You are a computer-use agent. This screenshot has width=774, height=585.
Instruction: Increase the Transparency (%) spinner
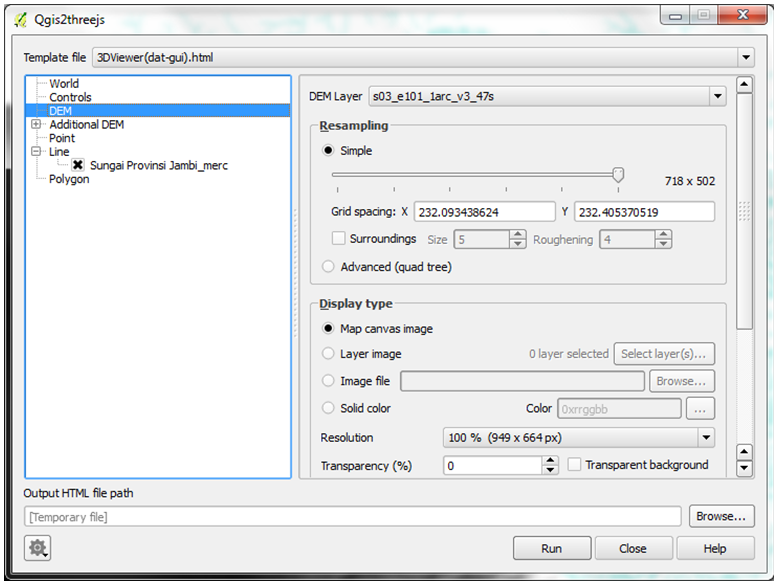pyautogui.click(x=550, y=461)
